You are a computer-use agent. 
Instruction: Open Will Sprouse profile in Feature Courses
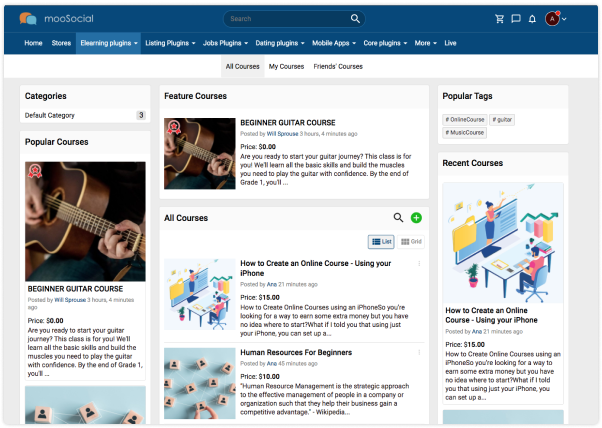click(x=282, y=134)
